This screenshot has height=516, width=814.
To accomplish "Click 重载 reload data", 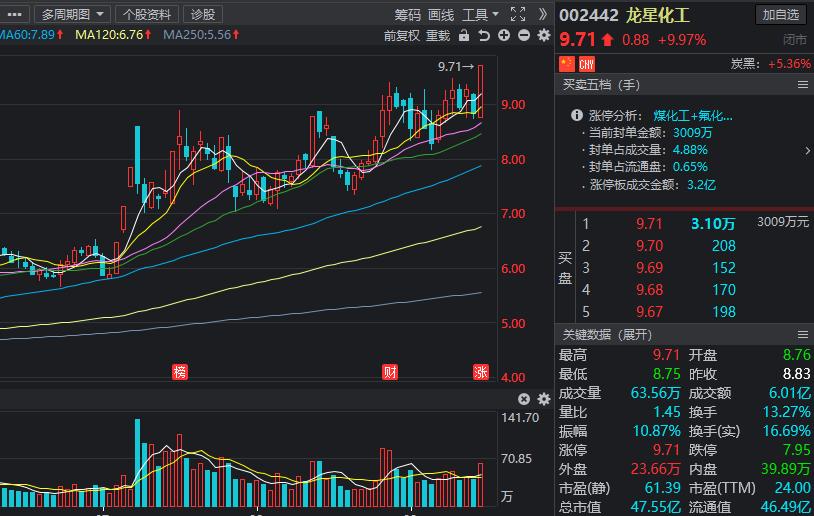I will click(438, 36).
